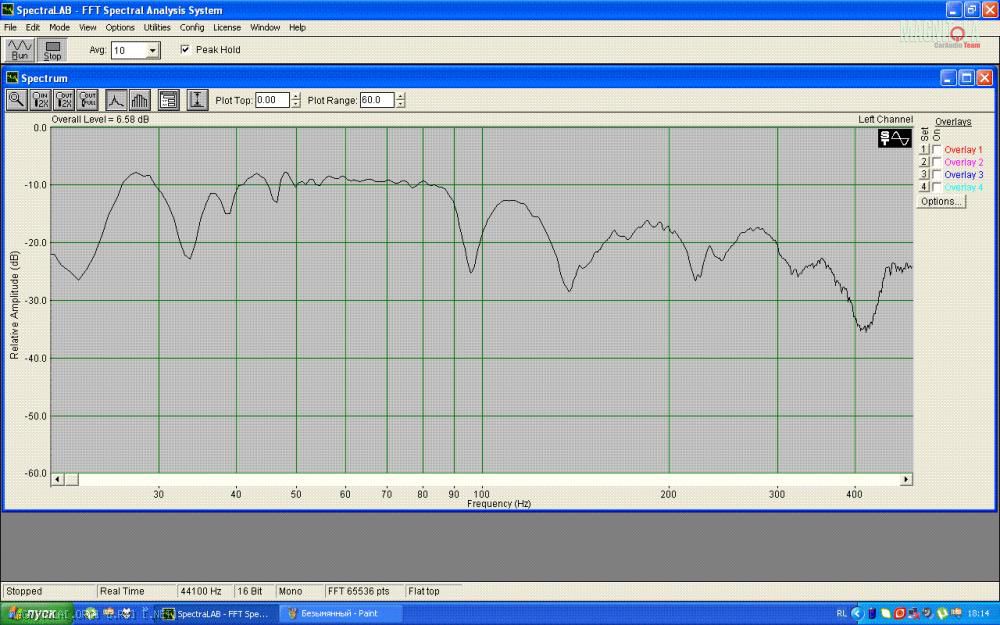
Task: Click the magnifier zoom tool icon
Action: [x=16, y=99]
